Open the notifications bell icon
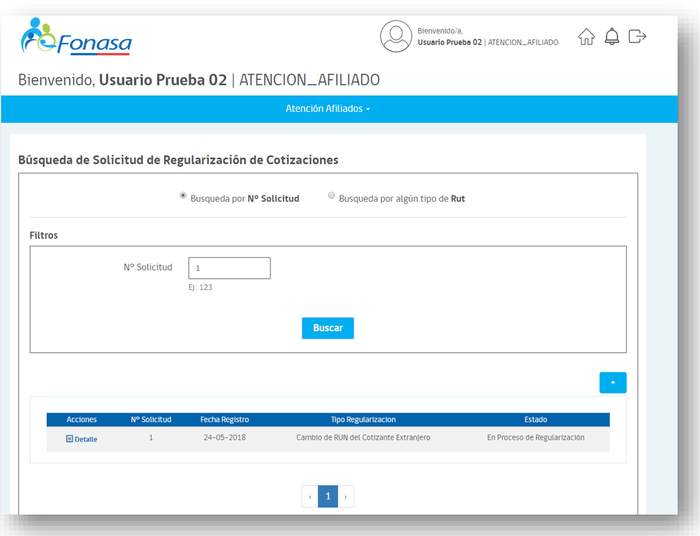700x536 pixels. [x=612, y=37]
